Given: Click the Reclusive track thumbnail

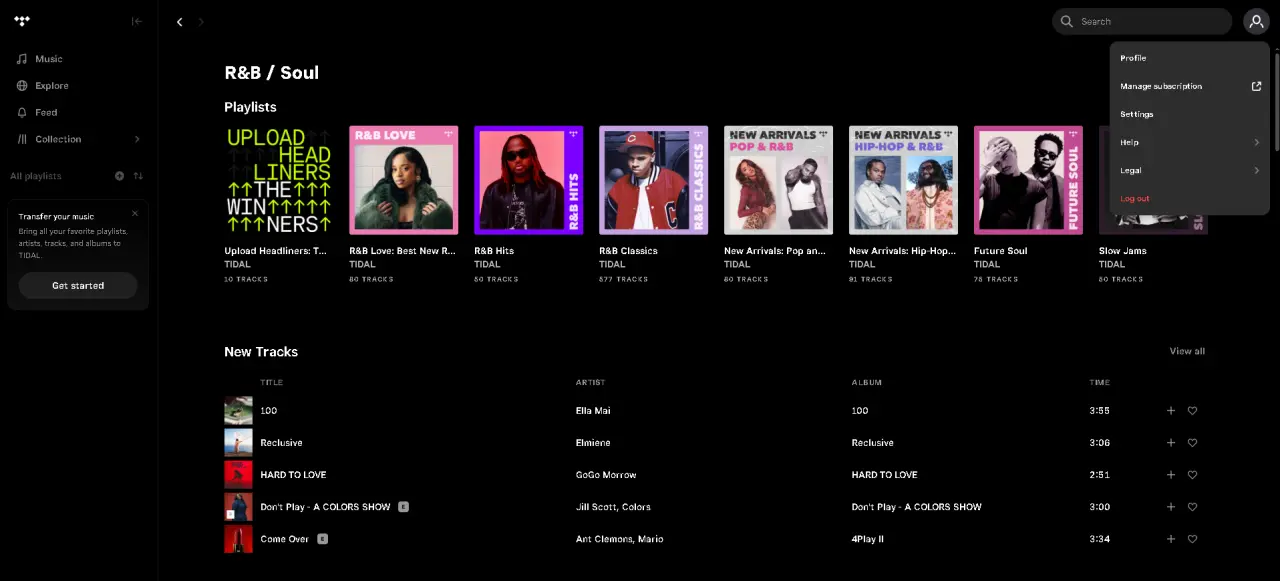Looking at the screenshot, I should [x=238, y=443].
